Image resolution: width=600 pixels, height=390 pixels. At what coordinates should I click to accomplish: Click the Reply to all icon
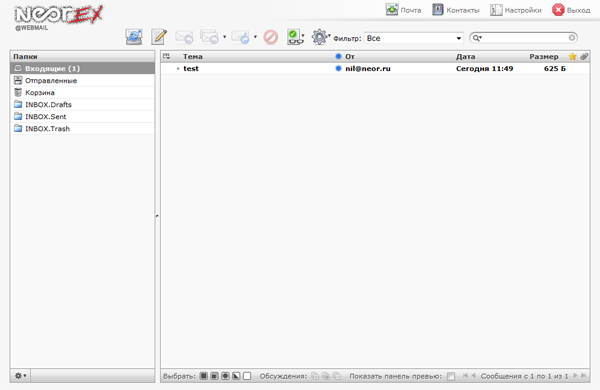tap(209, 37)
